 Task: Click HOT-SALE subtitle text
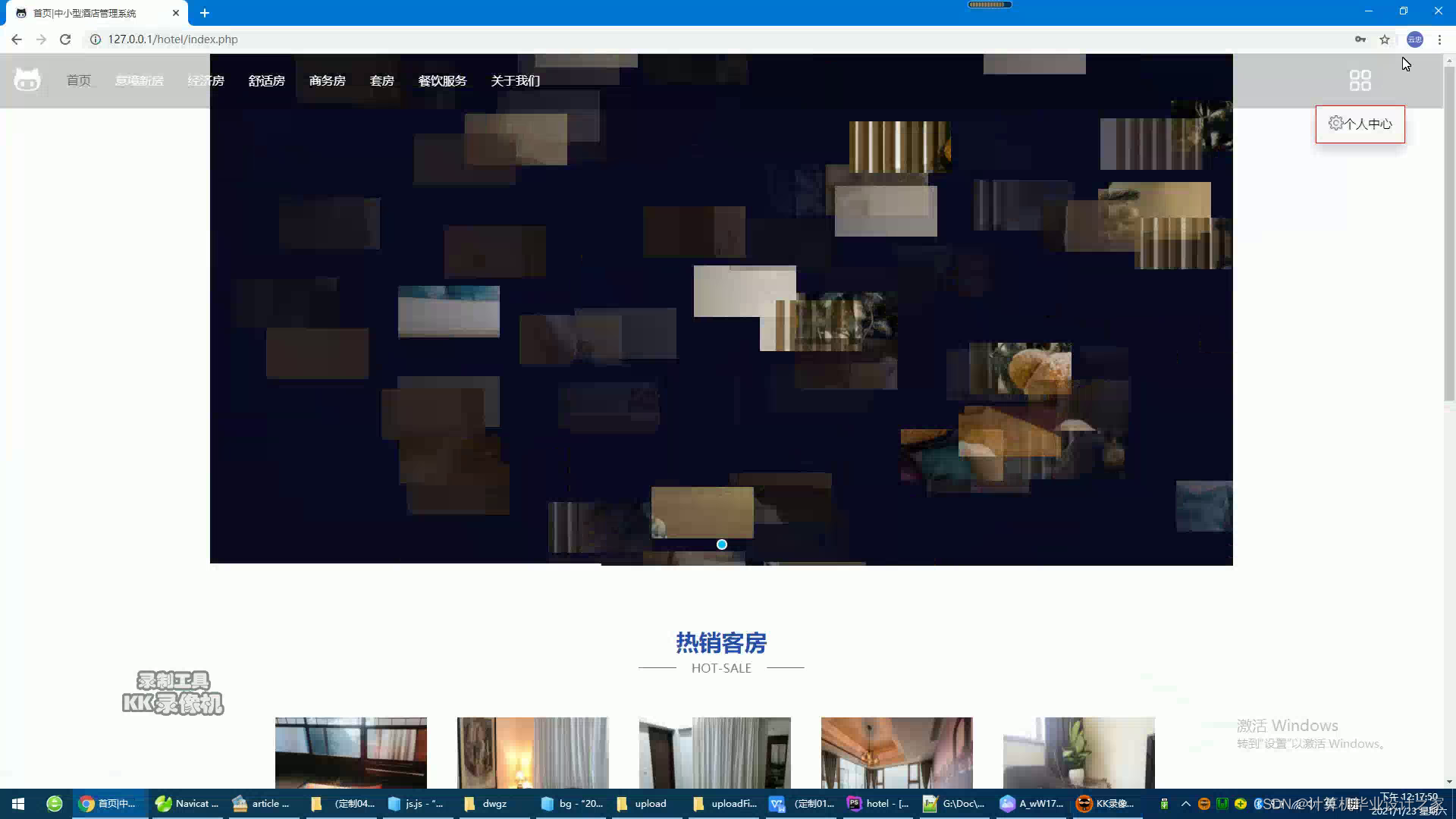coord(721,668)
